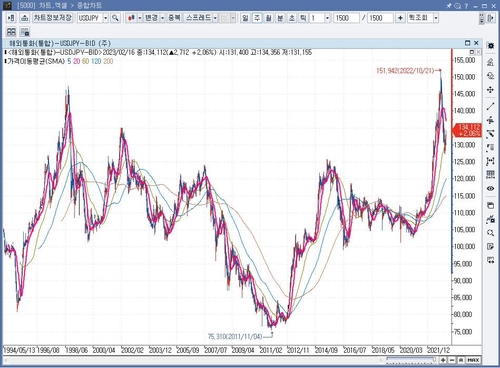
Task: Click the erase drawings tool icon
Action: point(490,219)
